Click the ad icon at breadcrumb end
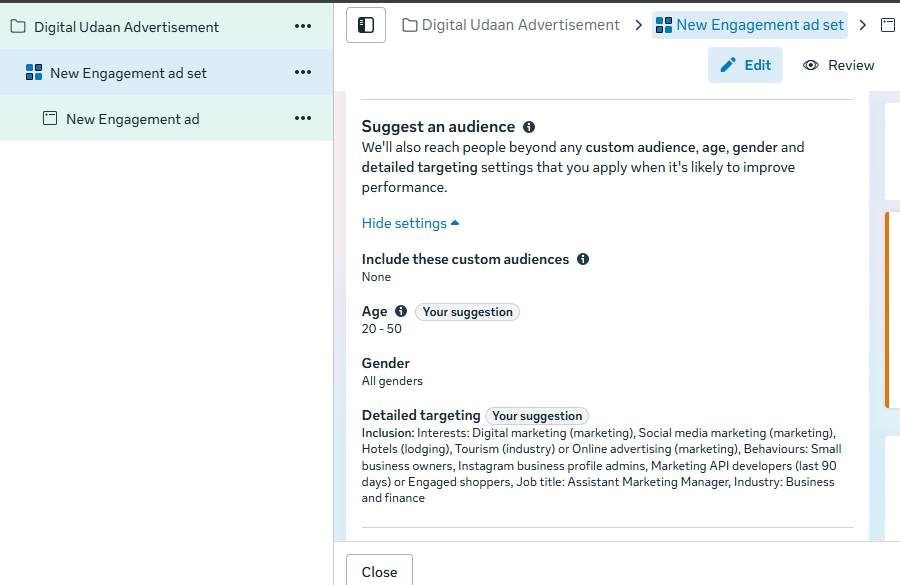 click(x=887, y=25)
